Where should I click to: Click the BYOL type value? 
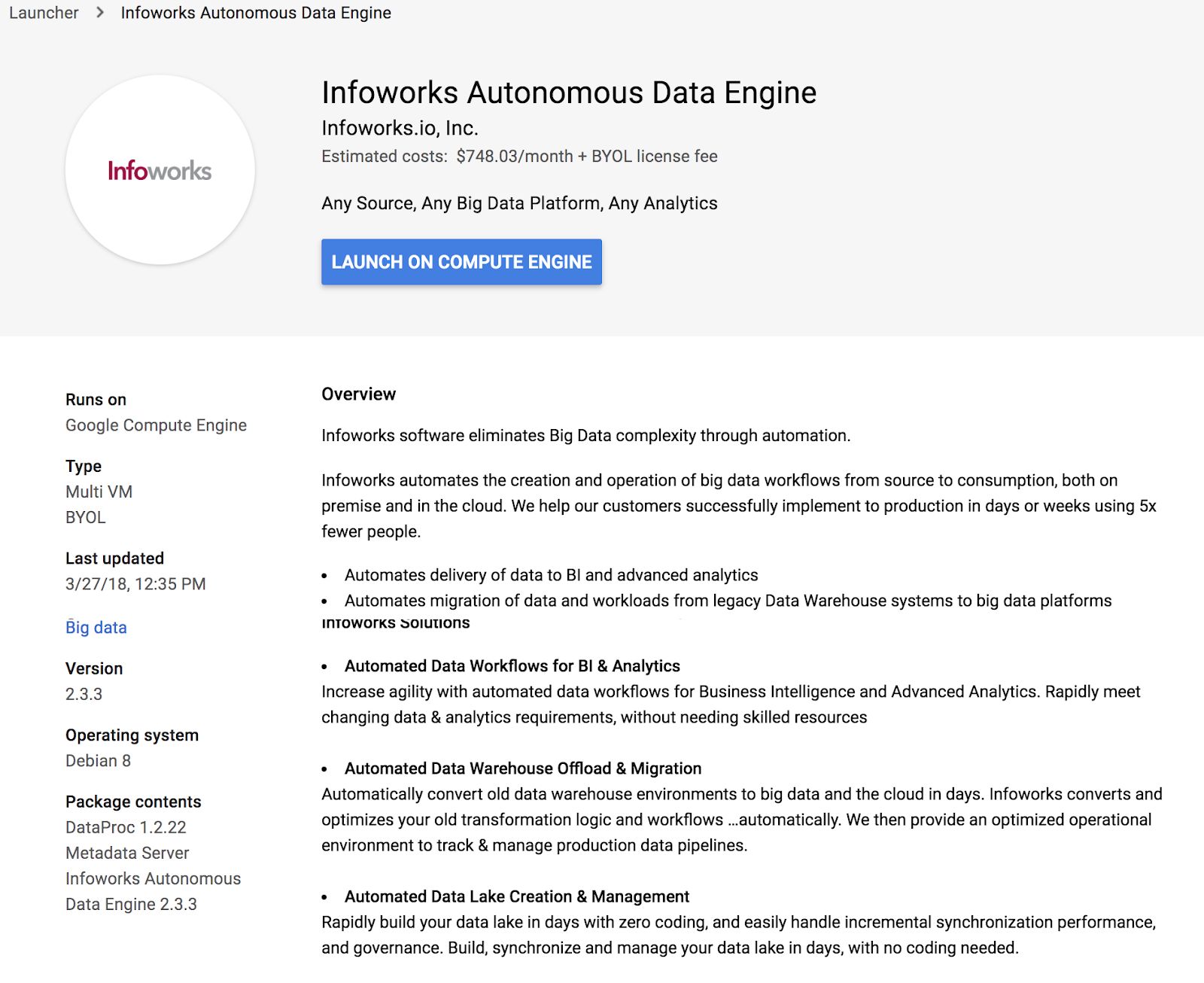click(x=86, y=517)
